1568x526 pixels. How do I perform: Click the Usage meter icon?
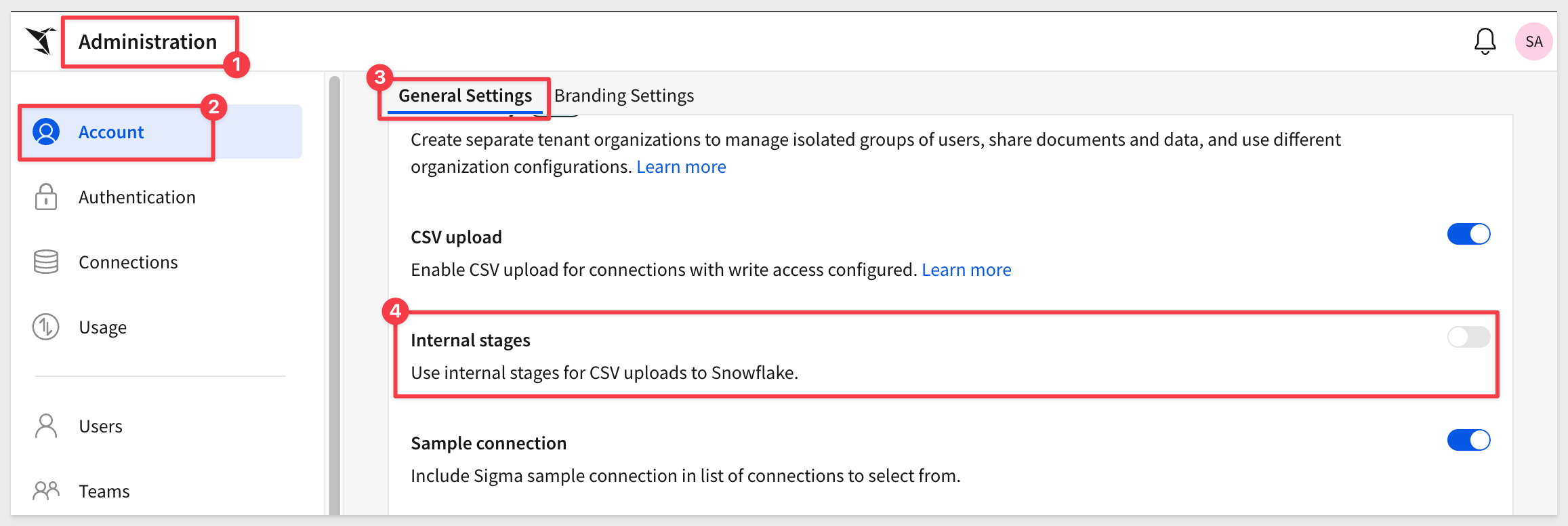[x=46, y=327]
